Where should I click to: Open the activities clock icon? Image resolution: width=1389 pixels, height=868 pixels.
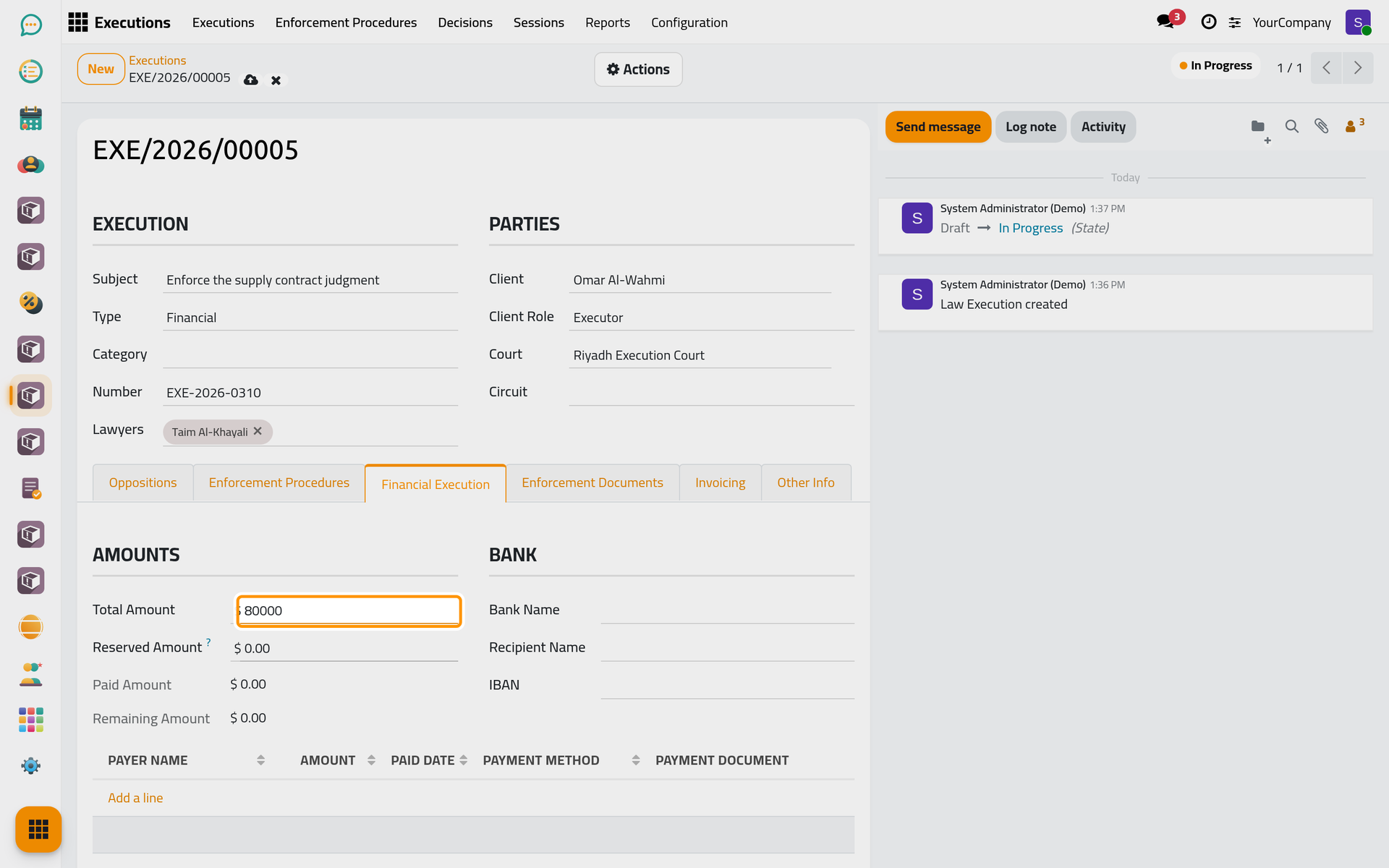[x=1208, y=22]
